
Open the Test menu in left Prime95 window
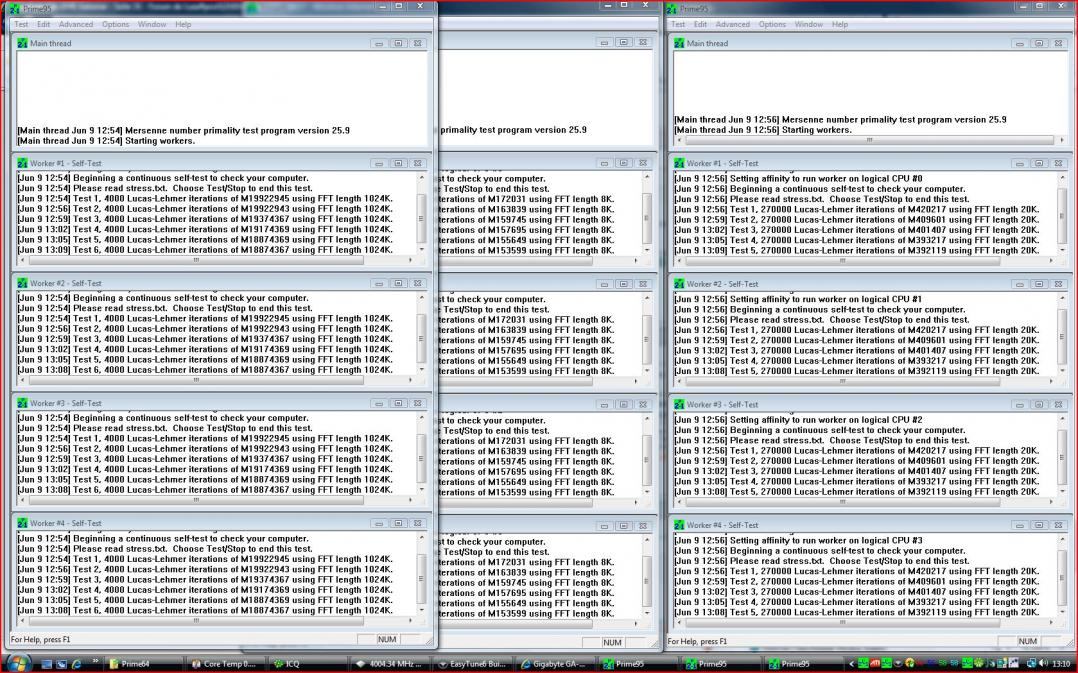pyautogui.click(x=21, y=24)
